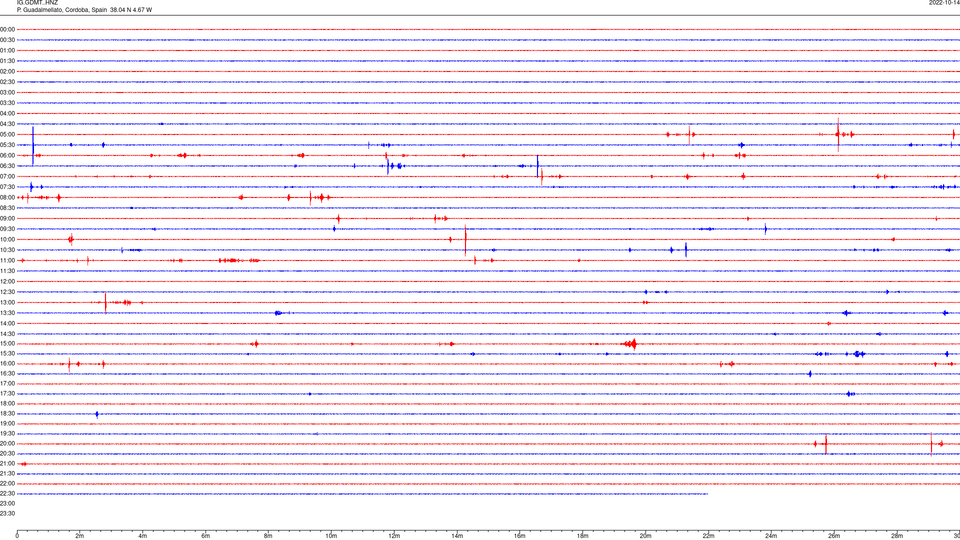Click the '16m' x-axis tick label
Screen dimensions: 960x540
pos(520,536)
